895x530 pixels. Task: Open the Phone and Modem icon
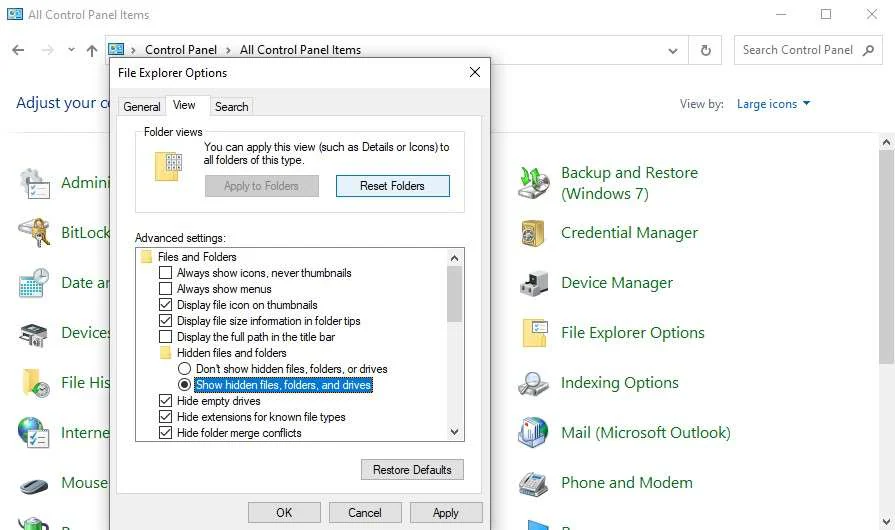(x=534, y=483)
